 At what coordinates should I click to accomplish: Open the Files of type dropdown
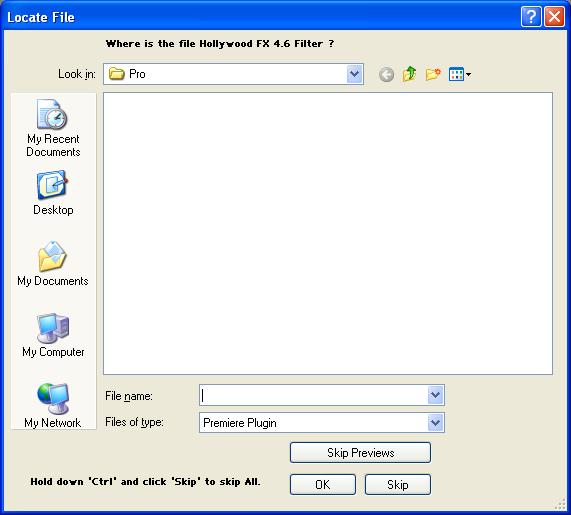pos(436,422)
